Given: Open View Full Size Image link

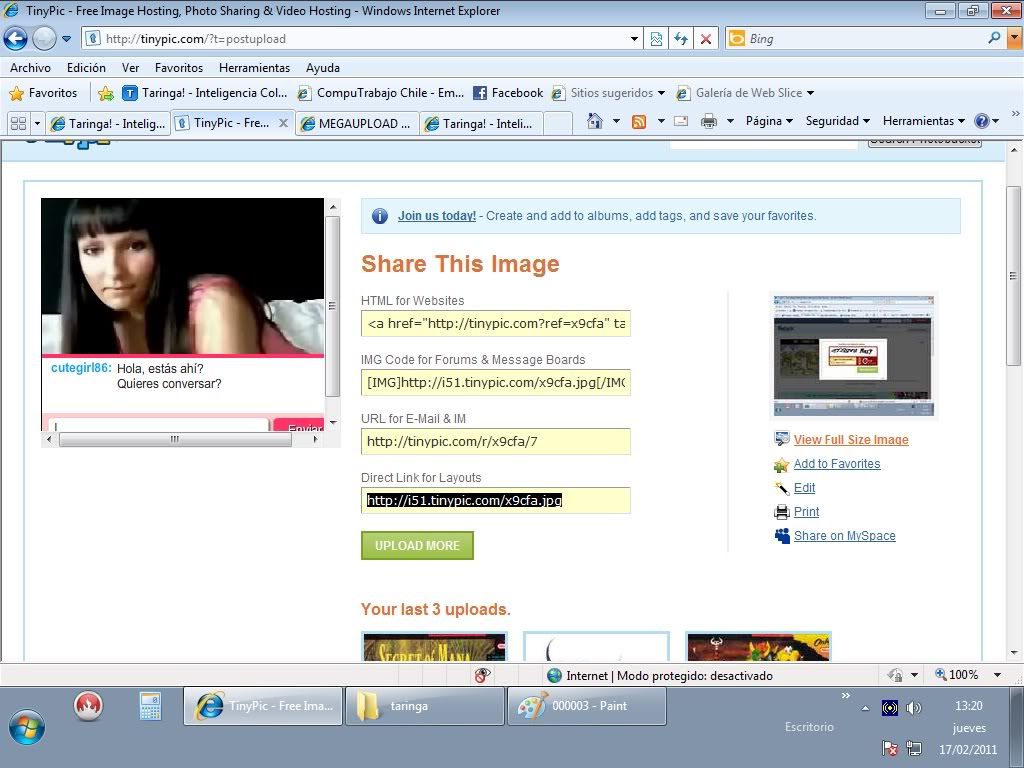Looking at the screenshot, I should click(x=851, y=440).
